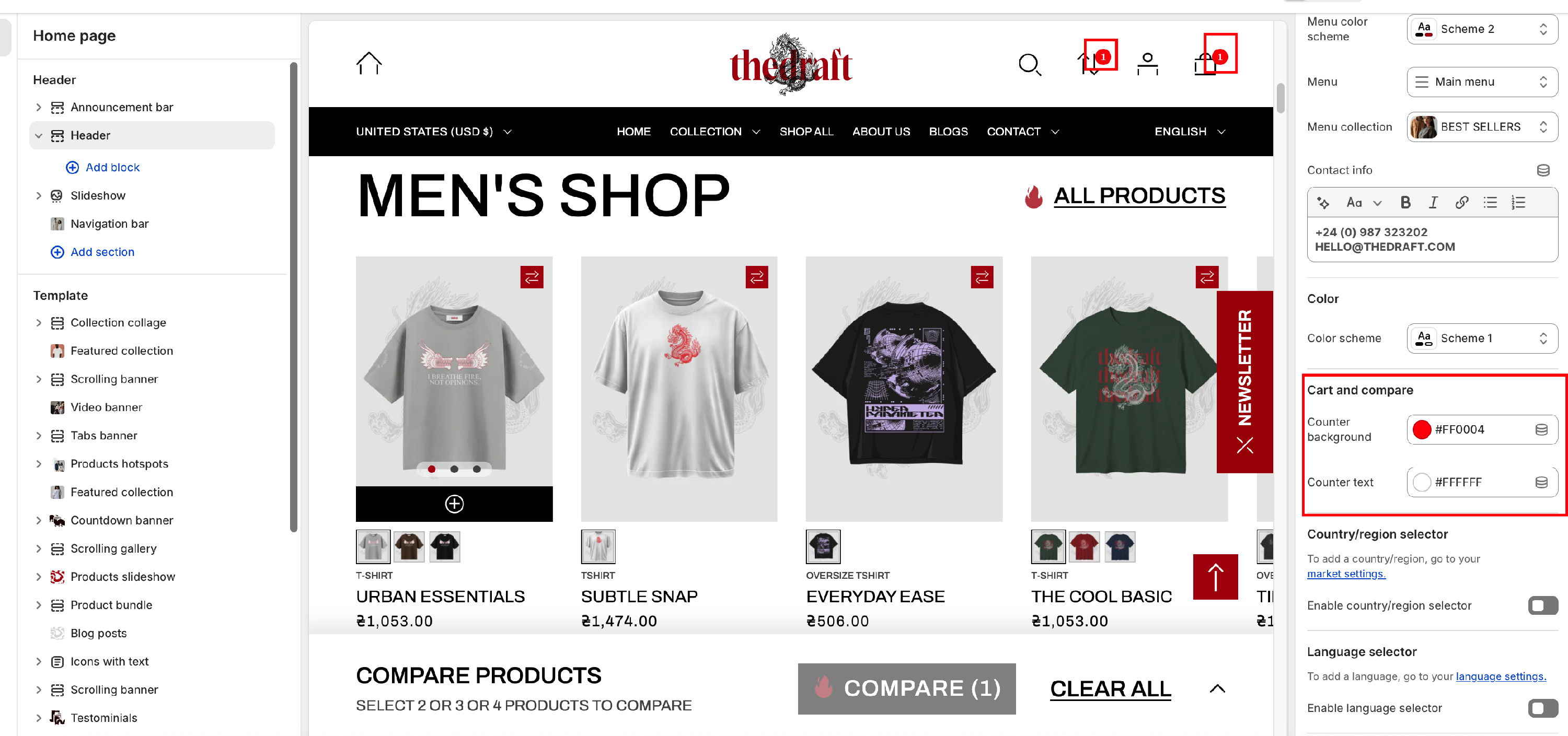Click the account user icon in header
Viewport: 1568px width, 736px height.
coord(1147,64)
